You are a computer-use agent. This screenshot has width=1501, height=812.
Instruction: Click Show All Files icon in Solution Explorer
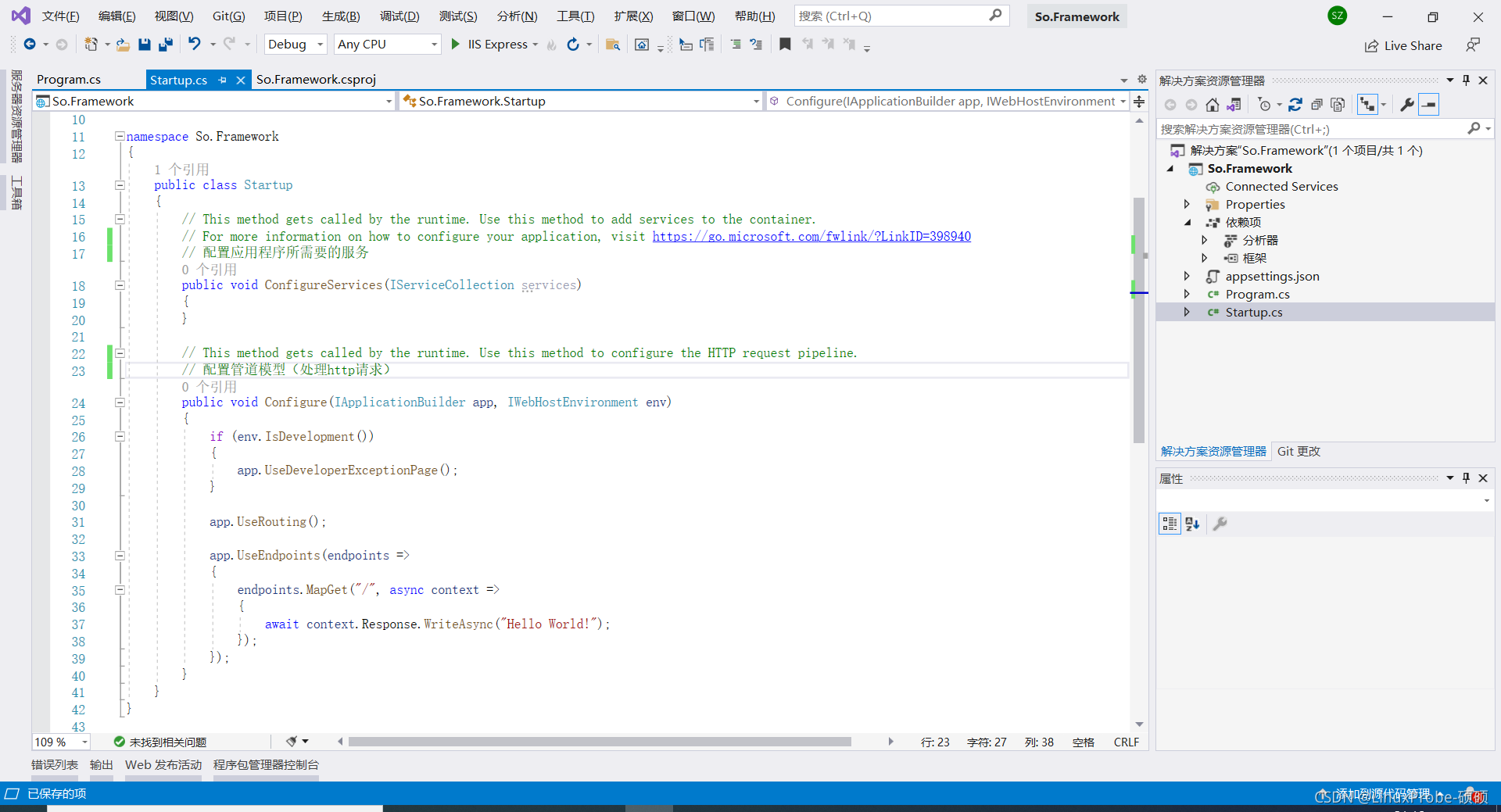(1338, 105)
